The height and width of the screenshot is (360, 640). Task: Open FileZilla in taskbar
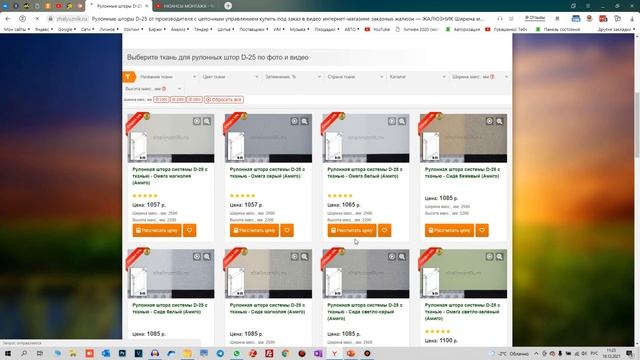tap(269, 353)
